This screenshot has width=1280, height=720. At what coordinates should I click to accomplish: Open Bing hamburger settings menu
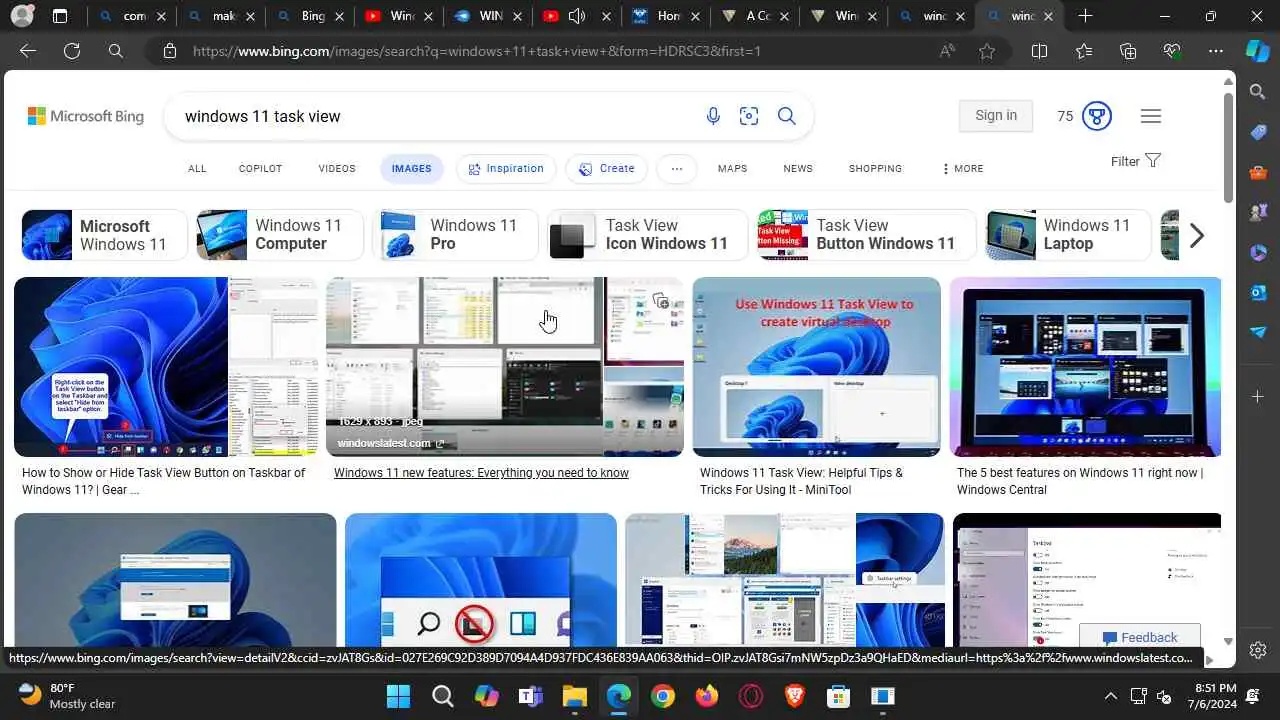pyautogui.click(x=1151, y=116)
